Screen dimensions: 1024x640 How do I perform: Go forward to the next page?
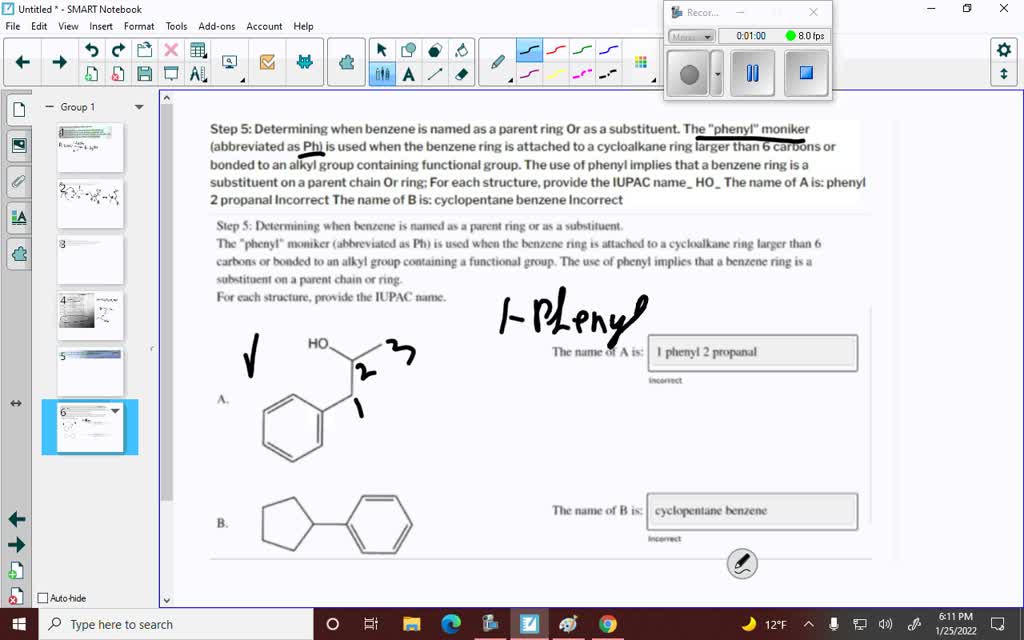click(x=59, y=61)
